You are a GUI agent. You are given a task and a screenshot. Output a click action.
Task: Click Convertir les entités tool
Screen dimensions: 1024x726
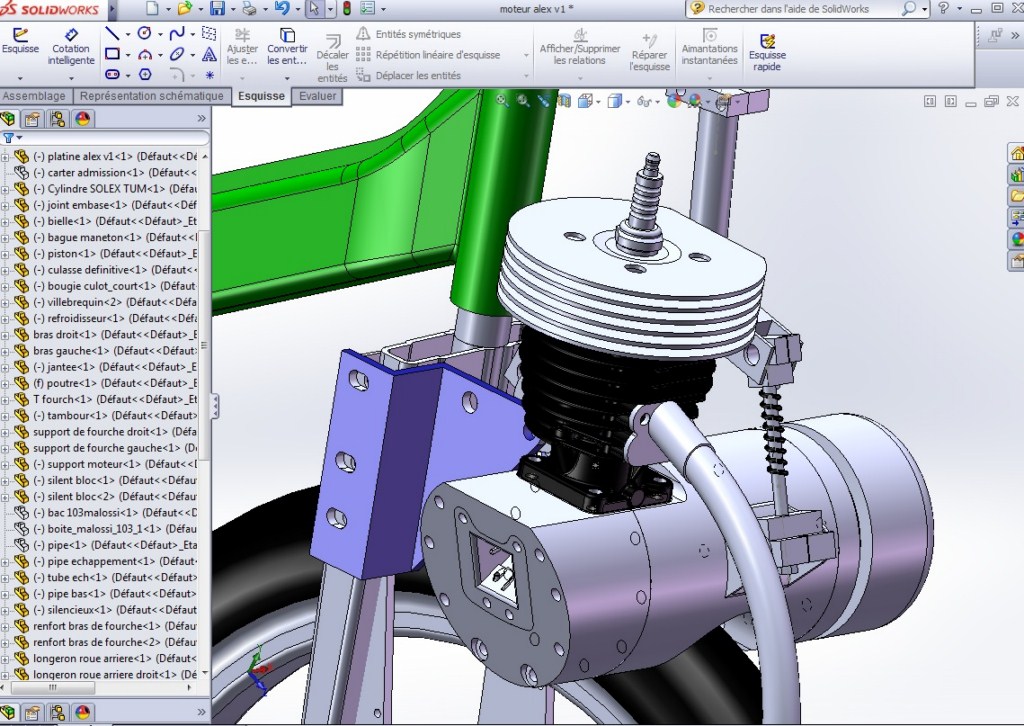pos(287,46)
